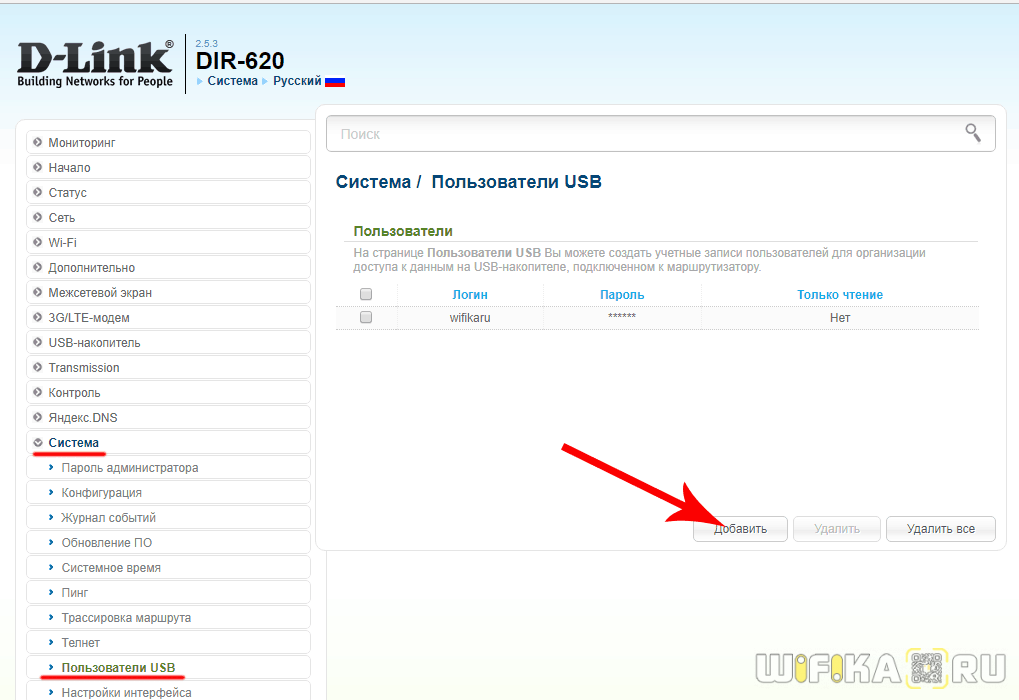Open Пароль администратора page
This screenshot has width=1019, height=700.
click(168, 468)
